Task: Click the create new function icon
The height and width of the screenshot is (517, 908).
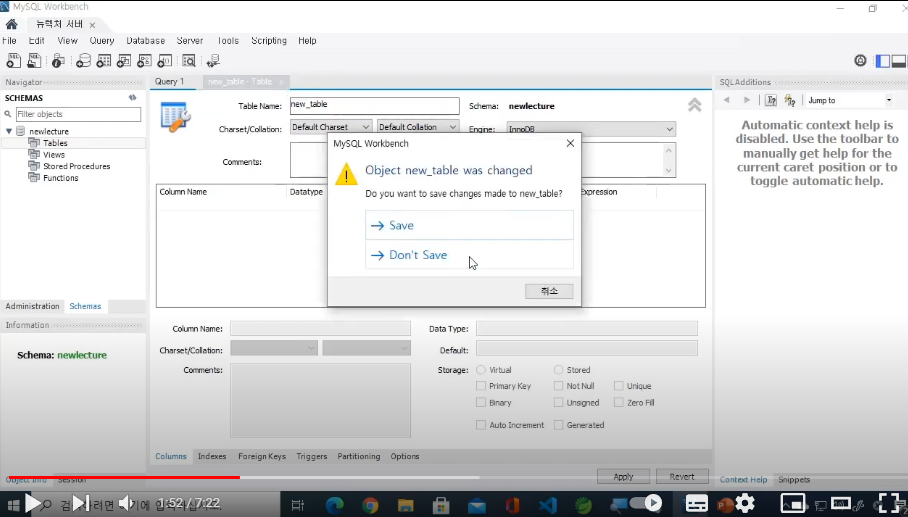Action: 164,60
